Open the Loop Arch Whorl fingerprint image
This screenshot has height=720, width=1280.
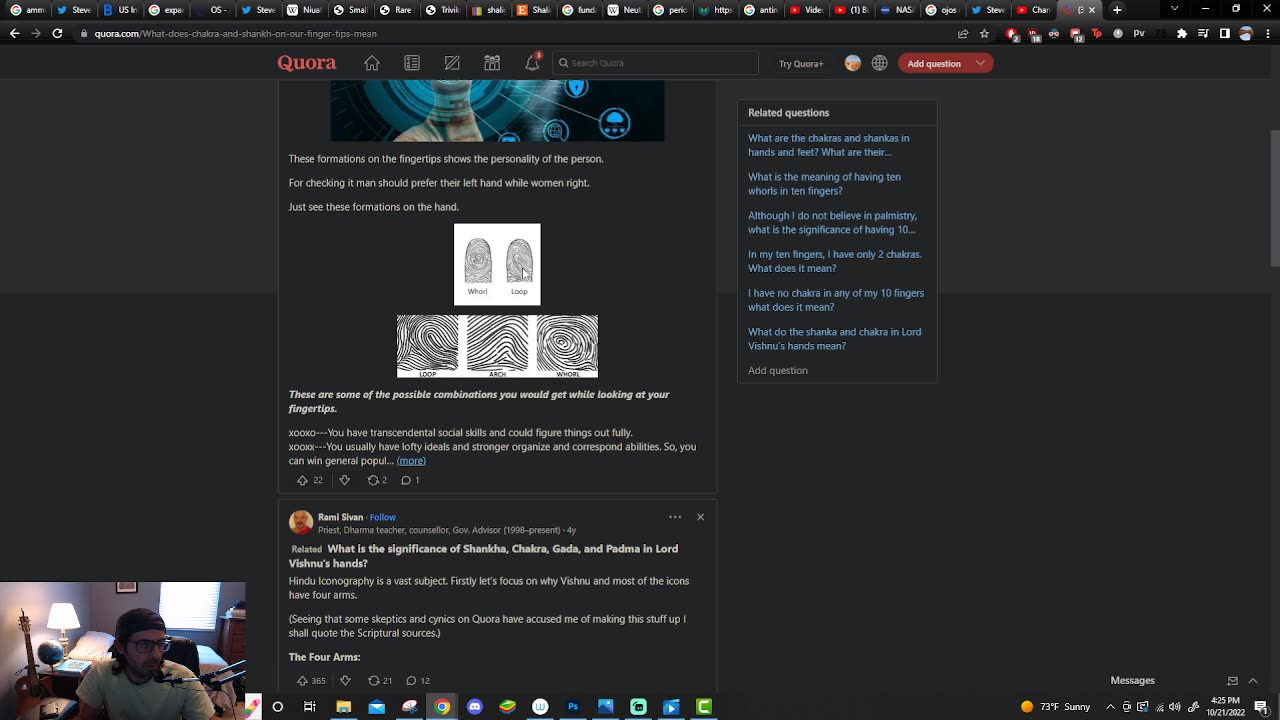[x=497, y=346]
